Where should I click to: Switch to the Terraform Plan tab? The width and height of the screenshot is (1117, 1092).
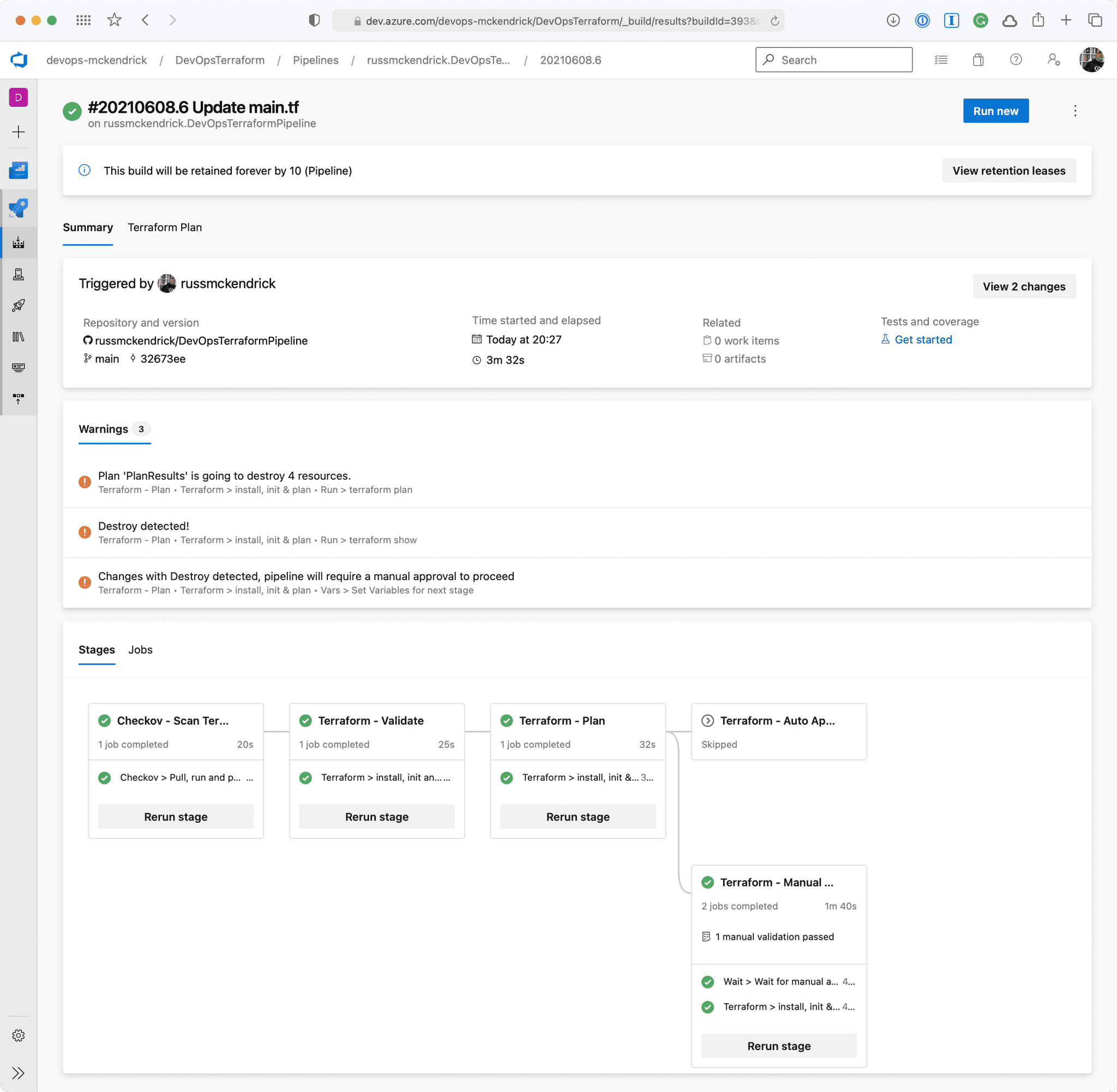(165, 228)
